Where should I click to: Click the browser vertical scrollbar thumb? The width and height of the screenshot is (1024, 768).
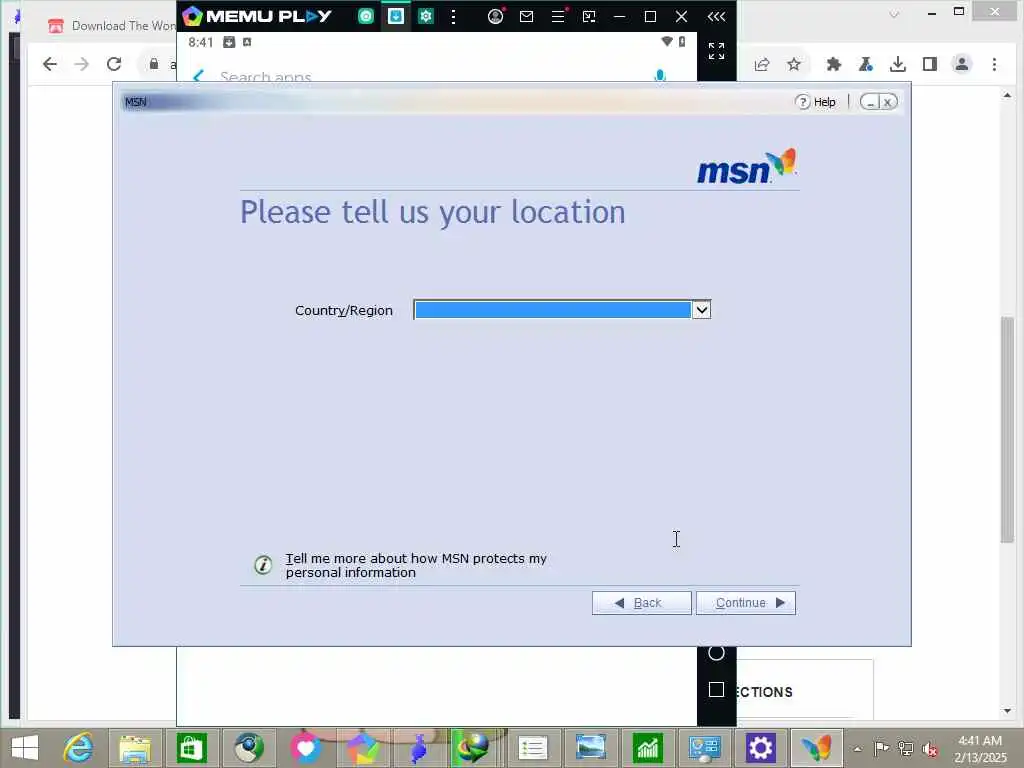click(1007, 429)
